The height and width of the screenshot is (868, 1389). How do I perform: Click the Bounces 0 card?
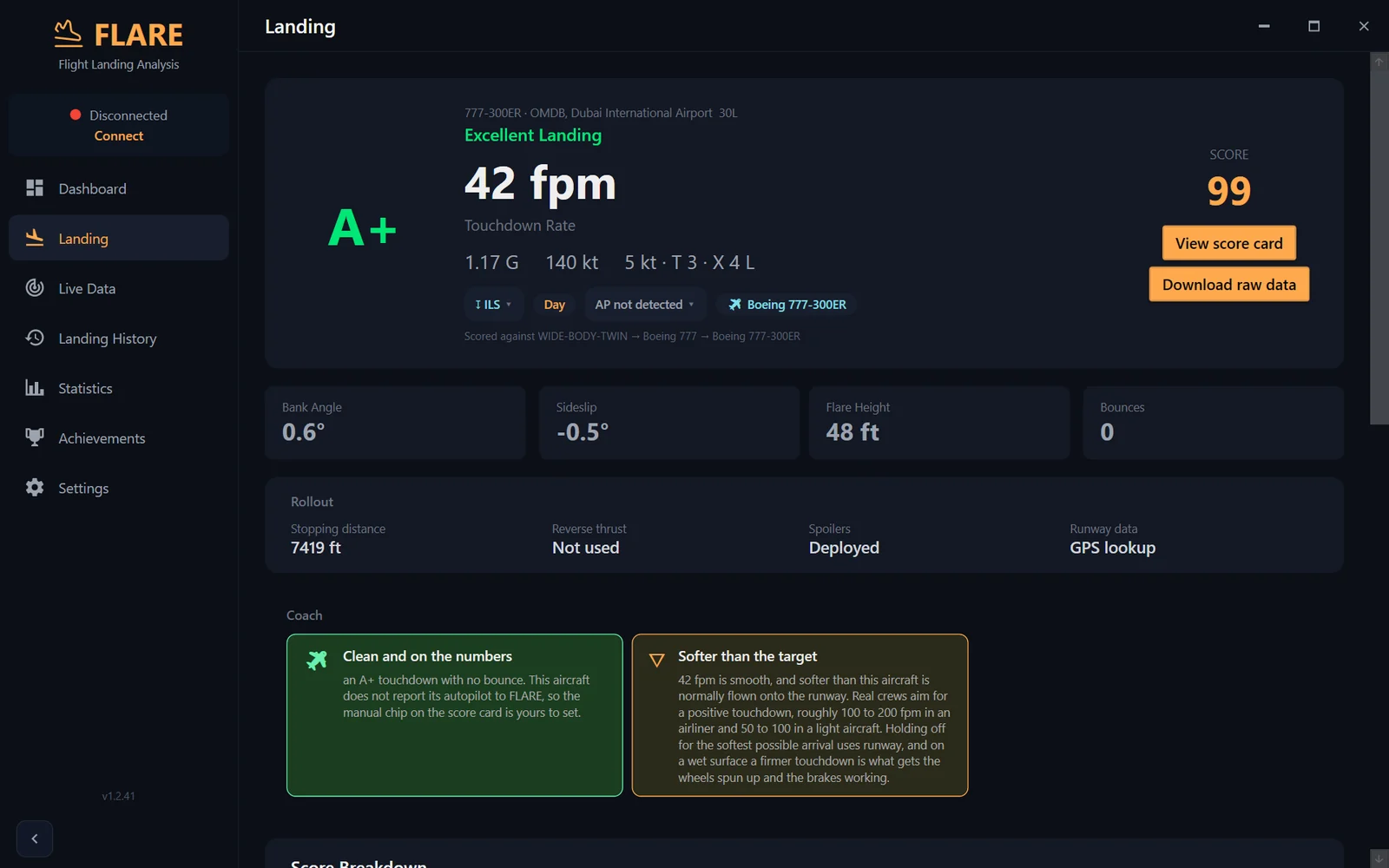pyautogui.click(x=1213, y=423)
